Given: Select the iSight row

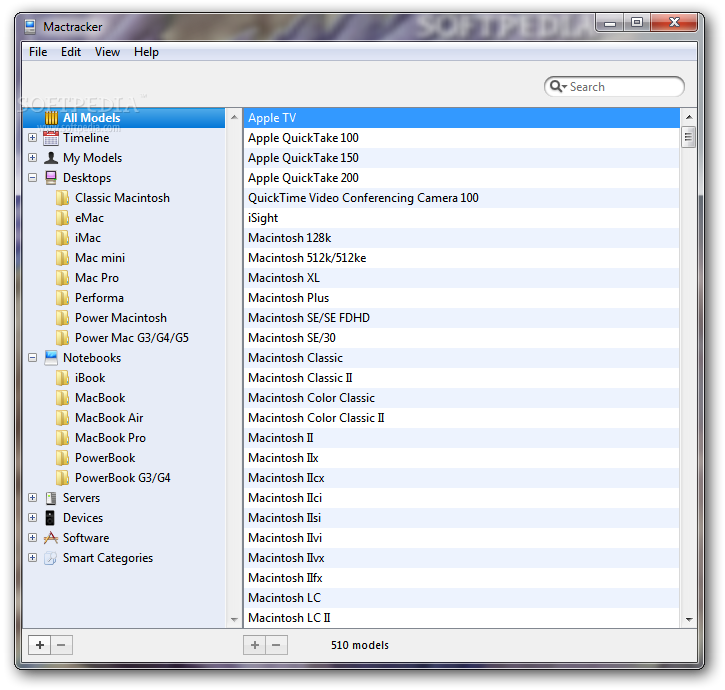Looking at the screenshot, I should coord(461,218).
